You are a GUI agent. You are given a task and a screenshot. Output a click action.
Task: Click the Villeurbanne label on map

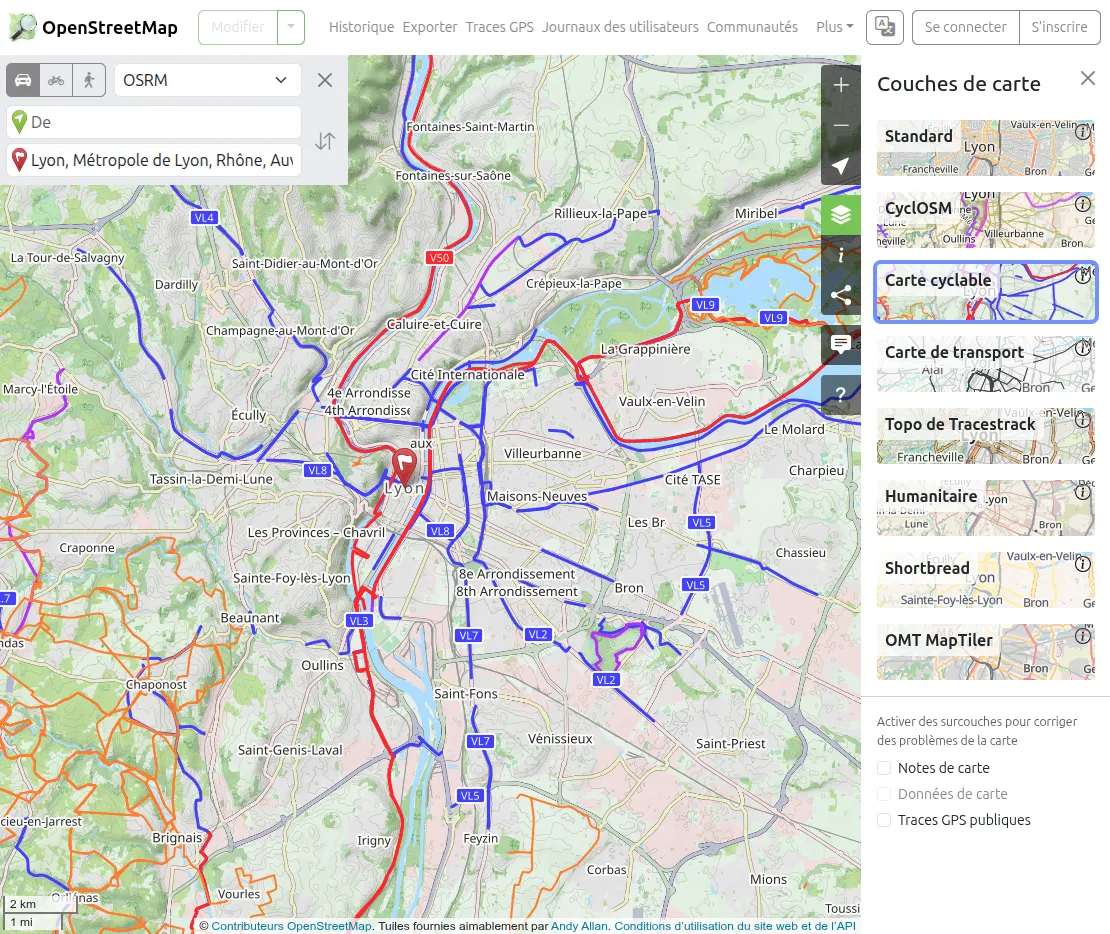coord(542,453)
